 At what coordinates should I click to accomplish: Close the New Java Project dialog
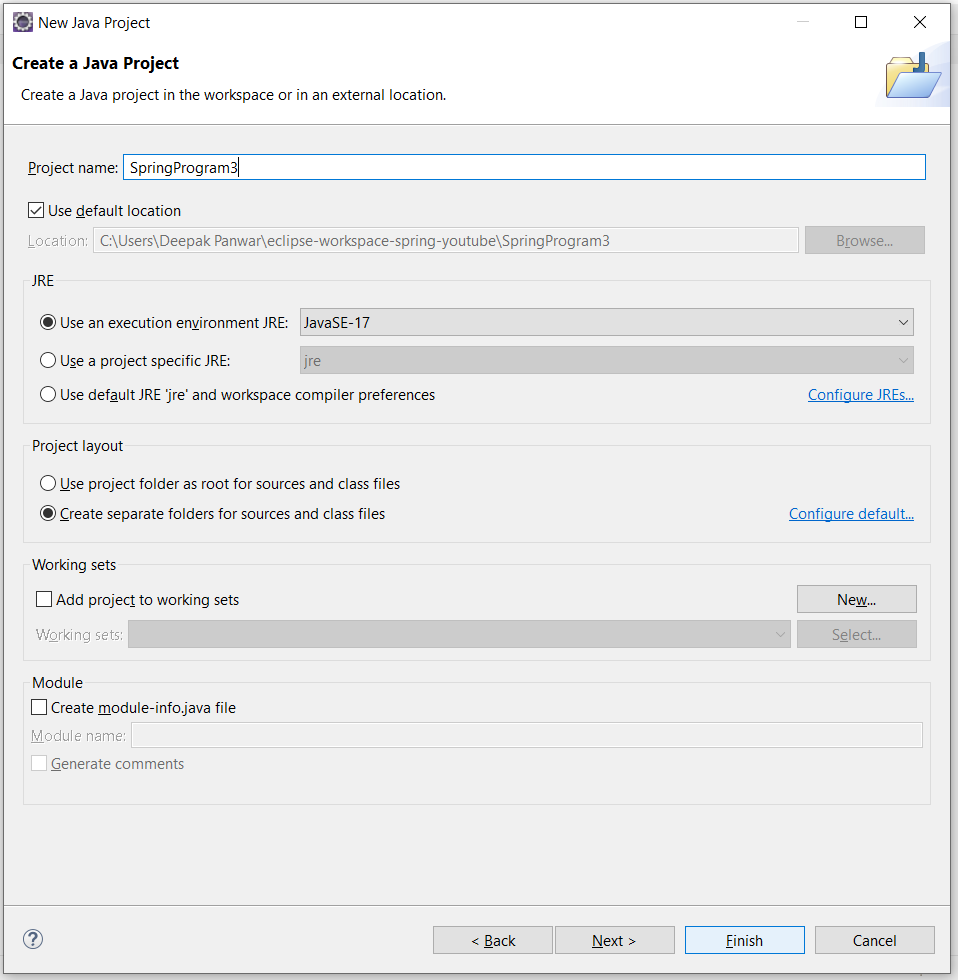click(919, 22)
